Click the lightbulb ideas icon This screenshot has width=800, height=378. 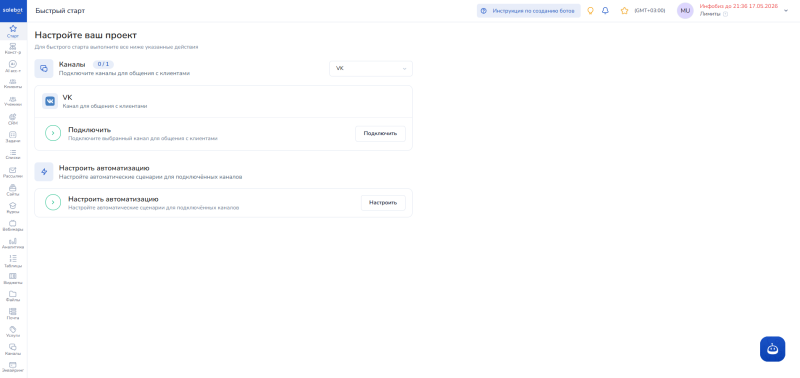591,11
